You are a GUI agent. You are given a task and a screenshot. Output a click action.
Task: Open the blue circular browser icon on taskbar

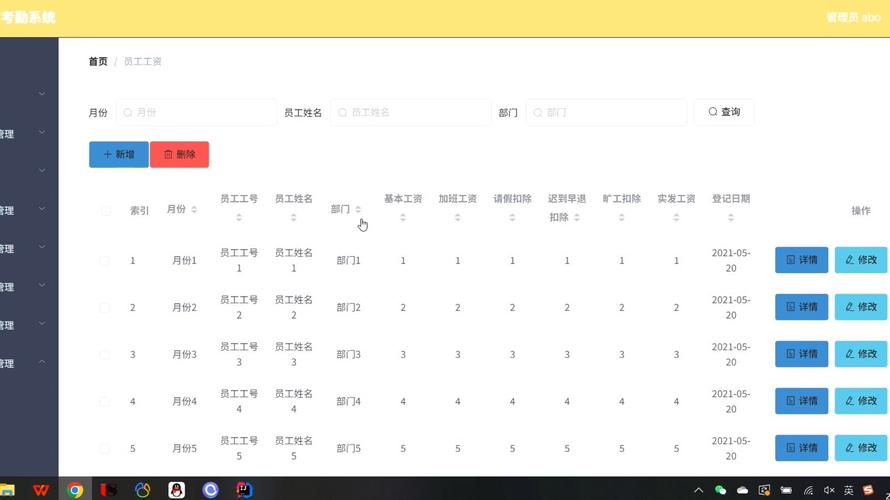click(211, 490)
